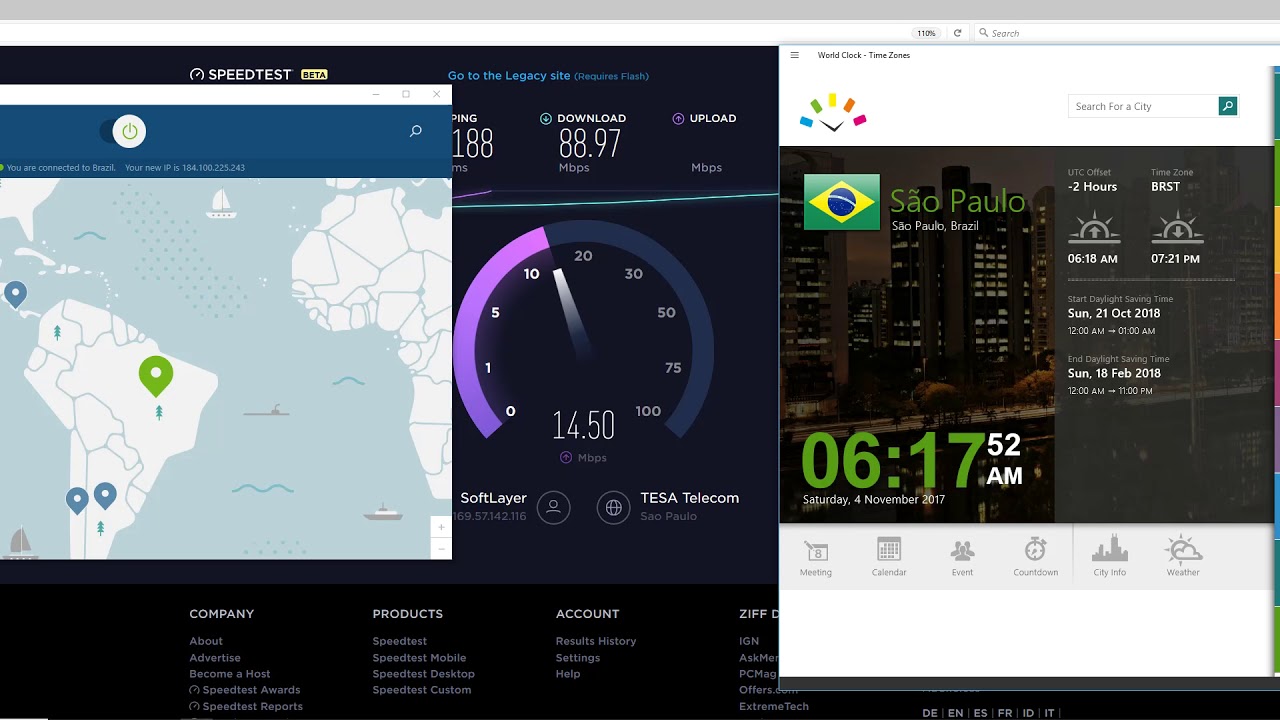
Task: Open the Countdown stopwatch icon
Action: [1035, 557]
